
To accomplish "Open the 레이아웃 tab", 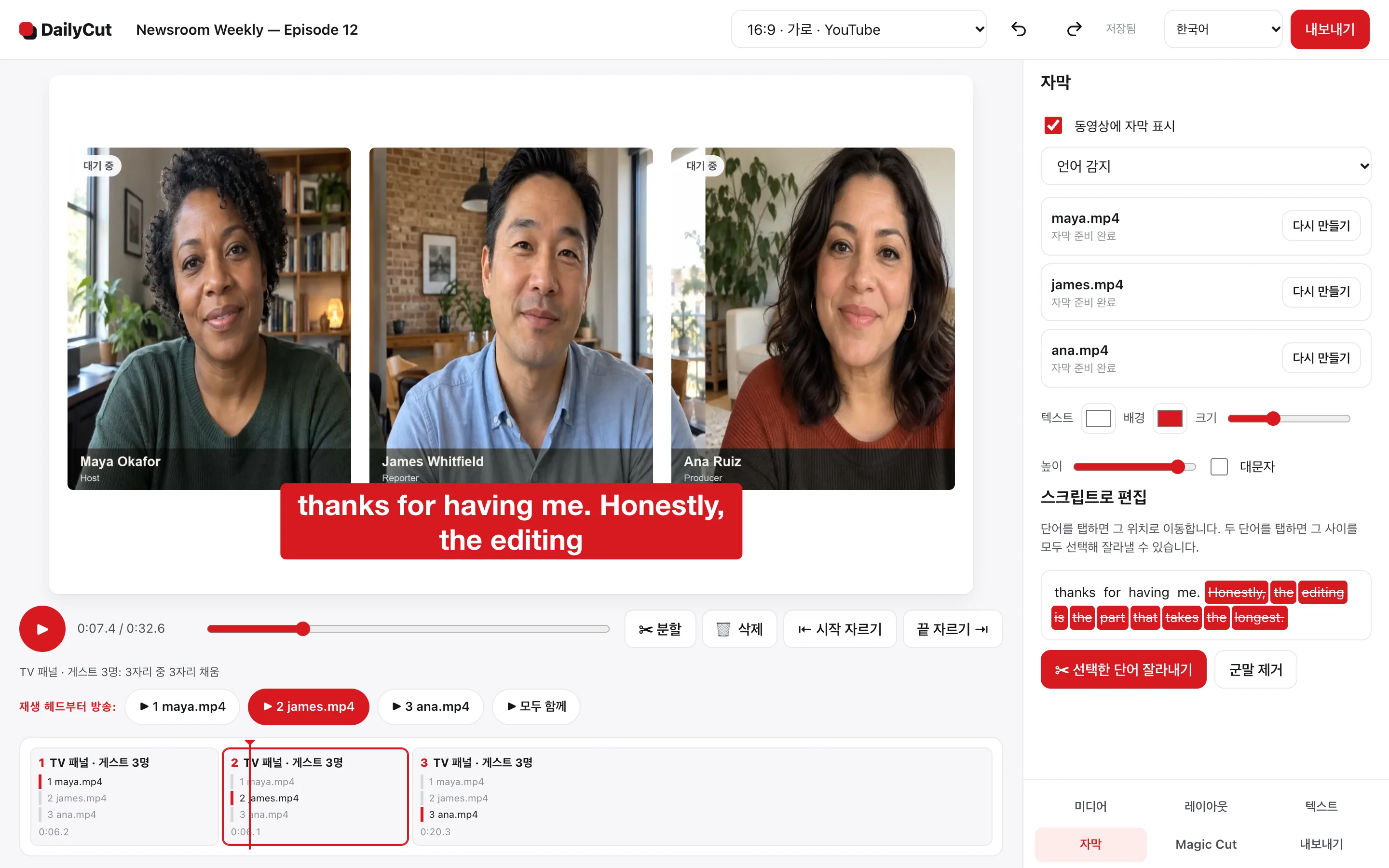I will coord(1205,806).
